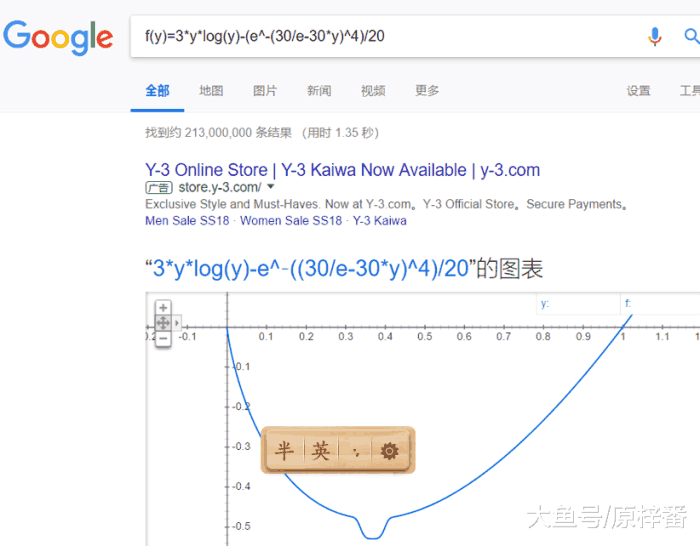Image resolution: width=700 pixels, height=546 pixels.
Task: Zoom out of the graph with minus button
Action: tap(163, 339)
